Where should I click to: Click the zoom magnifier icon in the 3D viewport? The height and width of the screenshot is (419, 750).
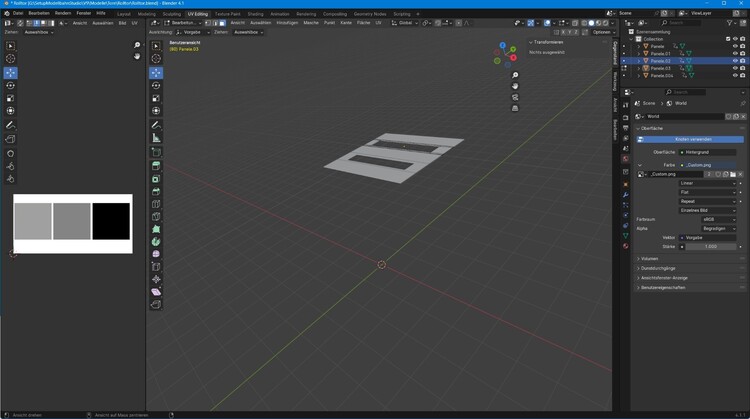point(515,75)
